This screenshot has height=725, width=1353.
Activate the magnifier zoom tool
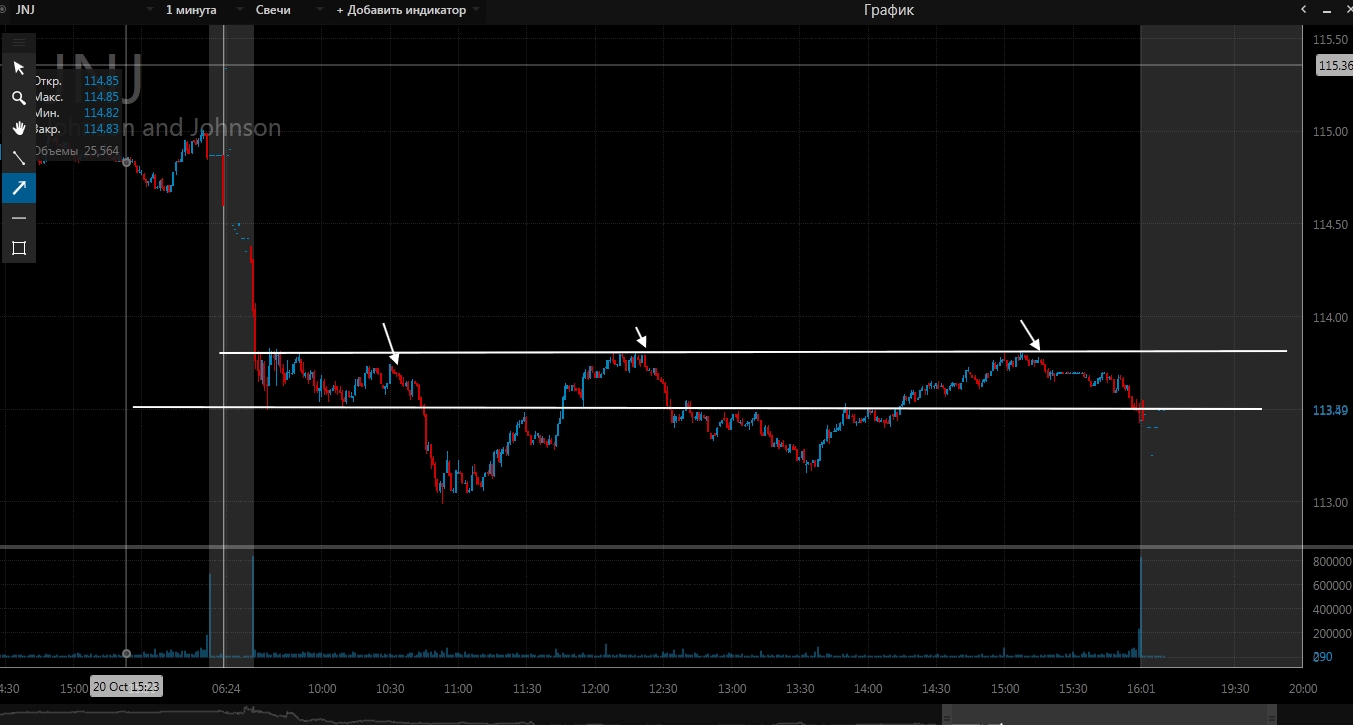pyautogui.click(x=18, y=98)
